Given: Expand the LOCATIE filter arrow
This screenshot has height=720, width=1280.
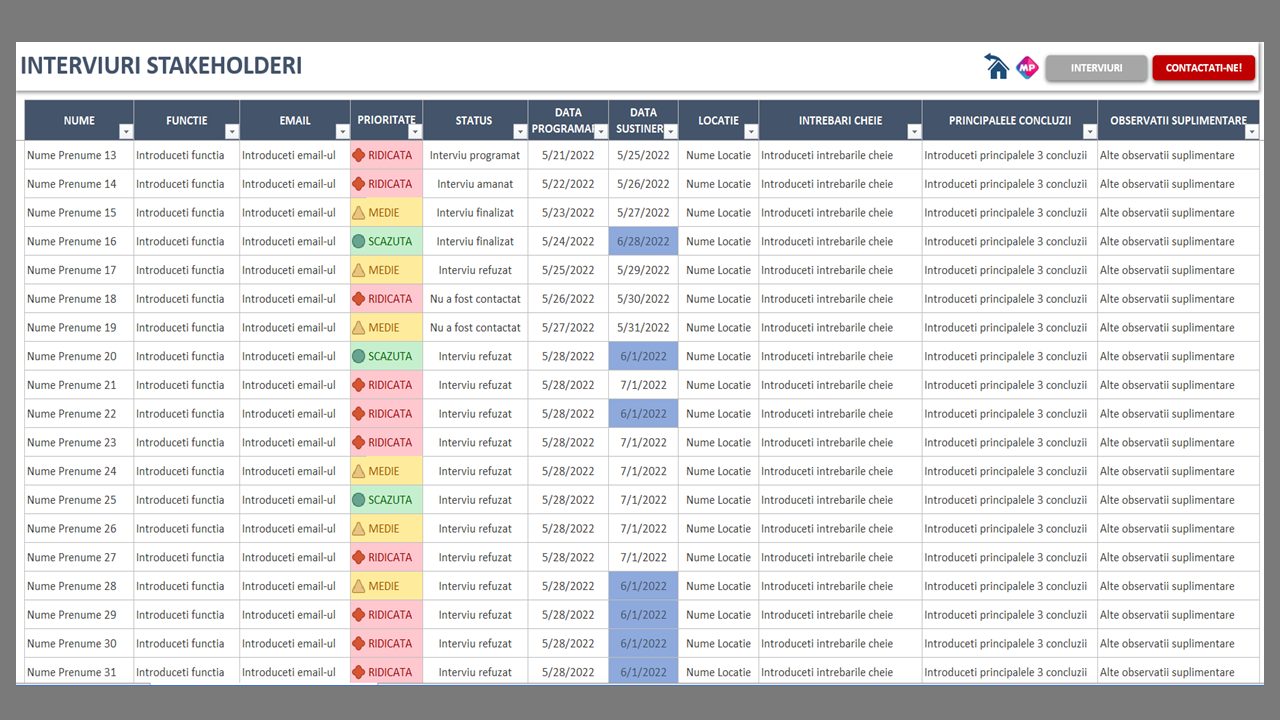Looking at the screenshot, I should (751, 132).
